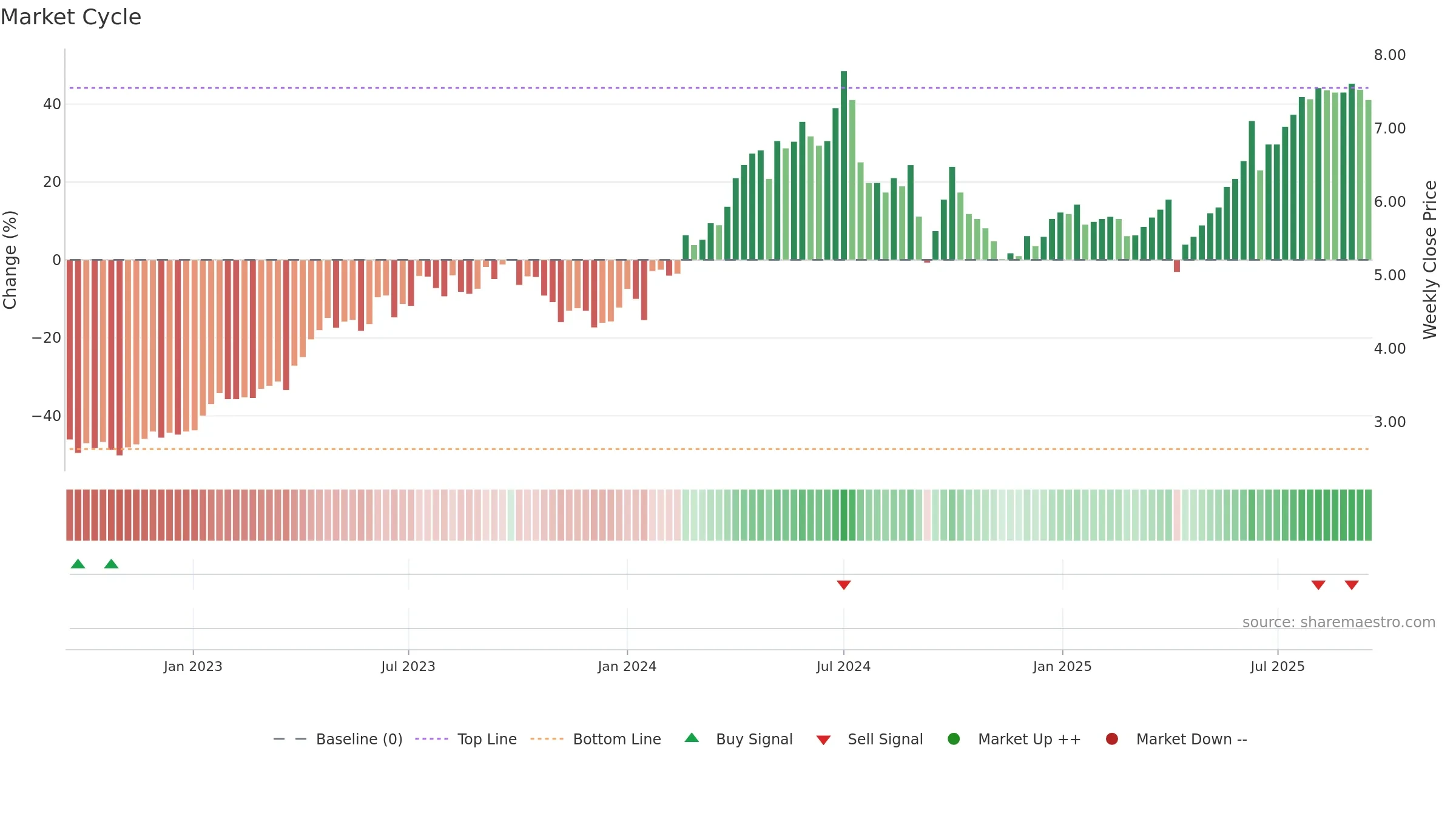Select the first buy signal triangle marker

pyautogui.click(x=78, y=564)
